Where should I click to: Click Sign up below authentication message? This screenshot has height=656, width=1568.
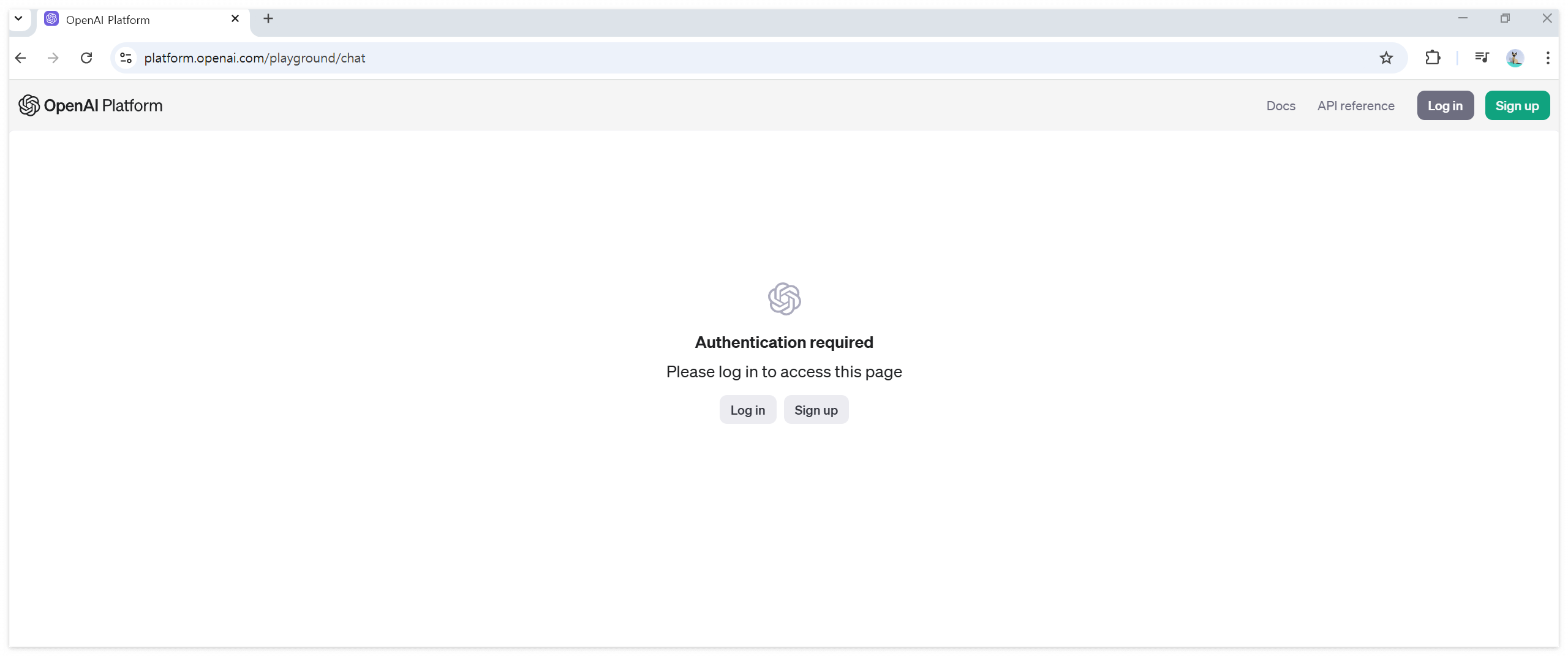click(816, 410)
